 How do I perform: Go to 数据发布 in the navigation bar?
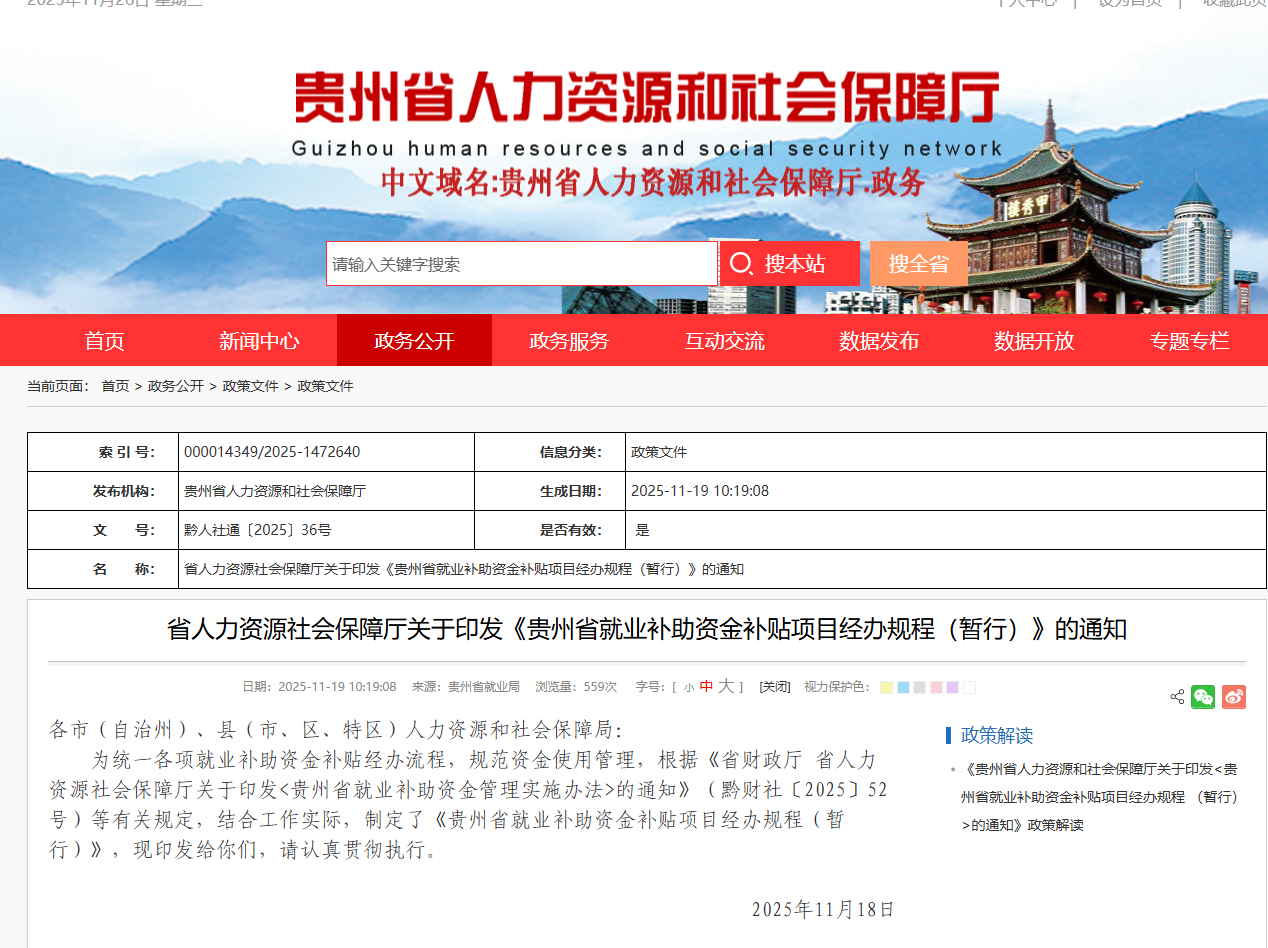pos(879,341)
